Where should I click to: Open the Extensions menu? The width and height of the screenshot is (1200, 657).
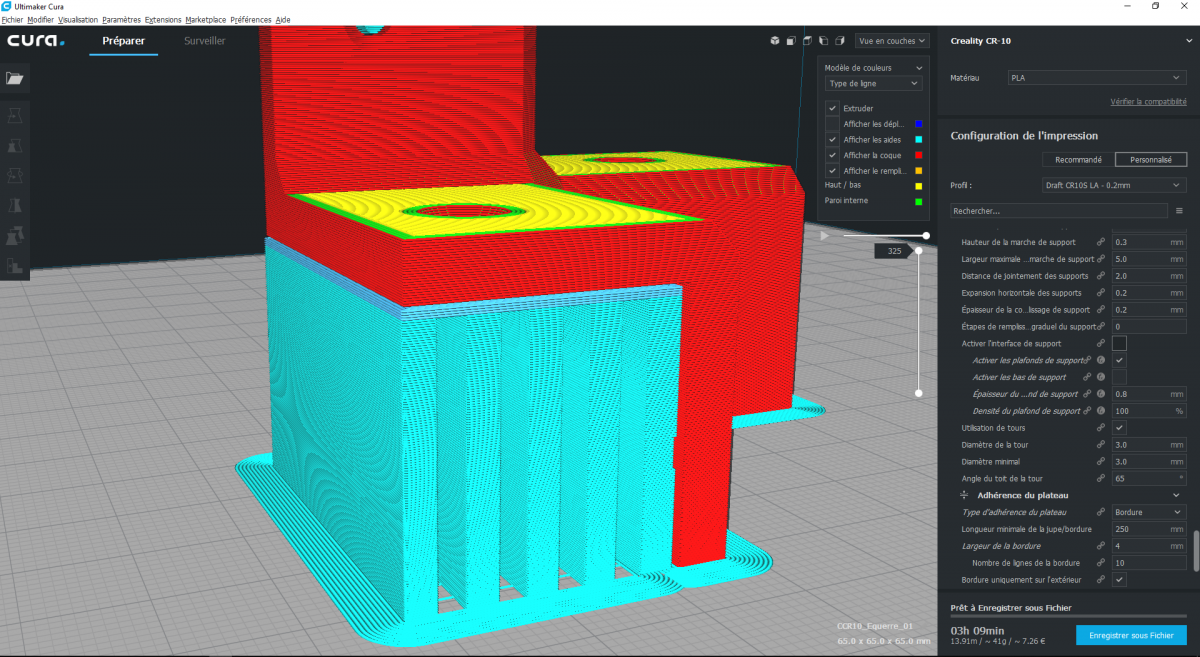click(163, 20)
